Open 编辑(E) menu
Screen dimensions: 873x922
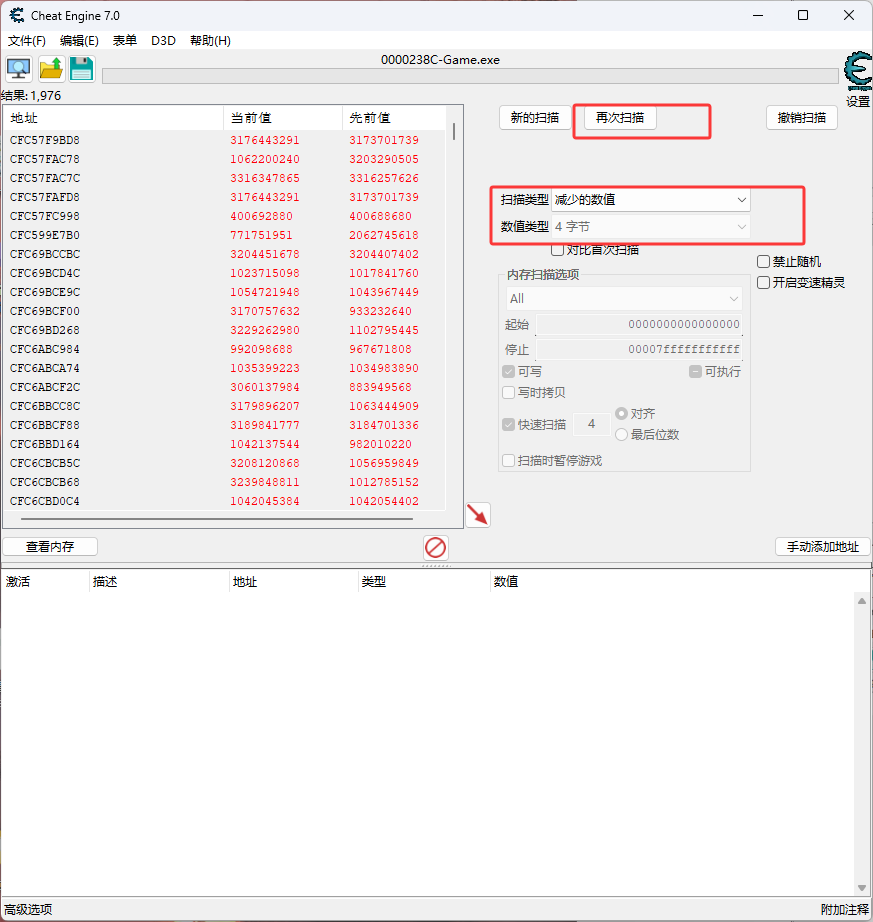coord(79,41)
